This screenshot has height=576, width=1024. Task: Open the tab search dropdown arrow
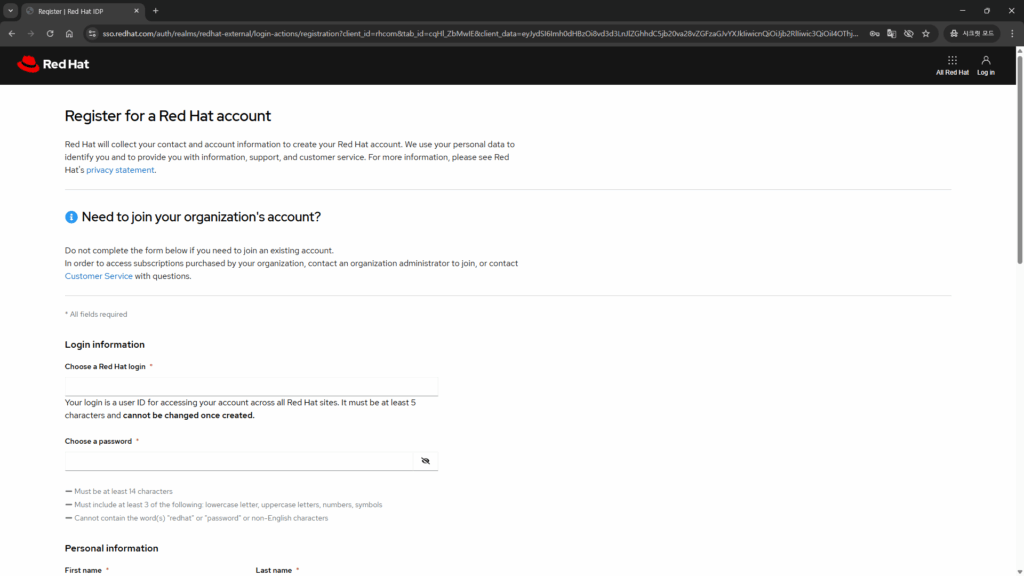[10, 10]
